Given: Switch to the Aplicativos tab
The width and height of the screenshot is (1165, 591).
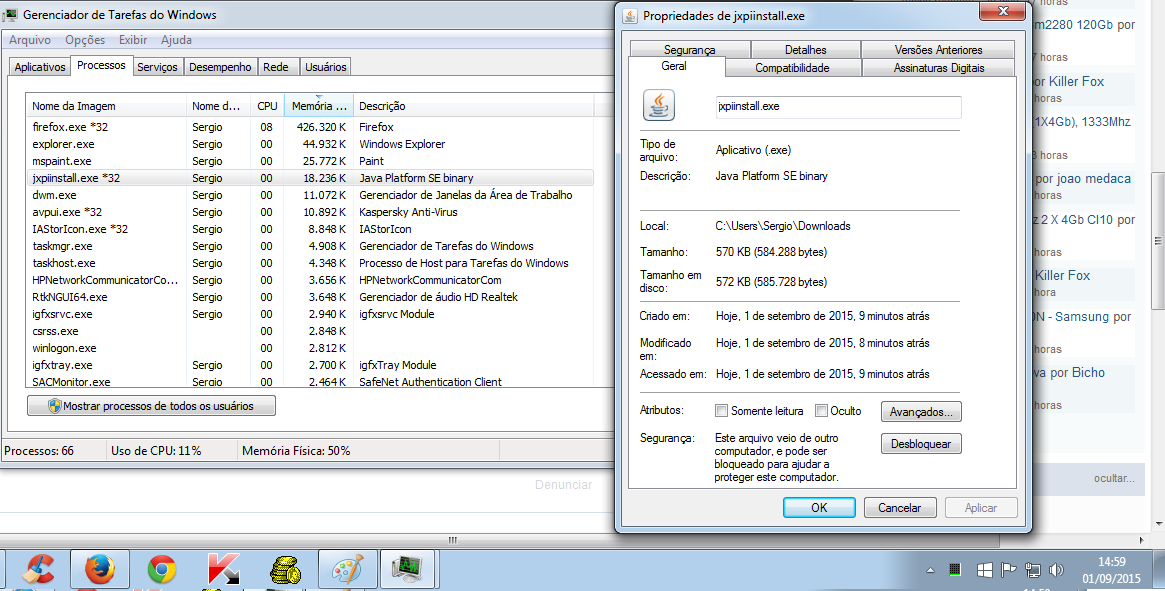Looking at the screenshot, I should click(x=39, y=67).
